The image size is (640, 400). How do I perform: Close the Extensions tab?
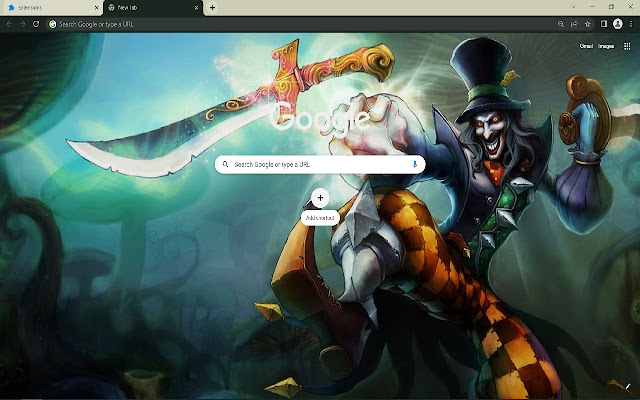tap(96, 8)
